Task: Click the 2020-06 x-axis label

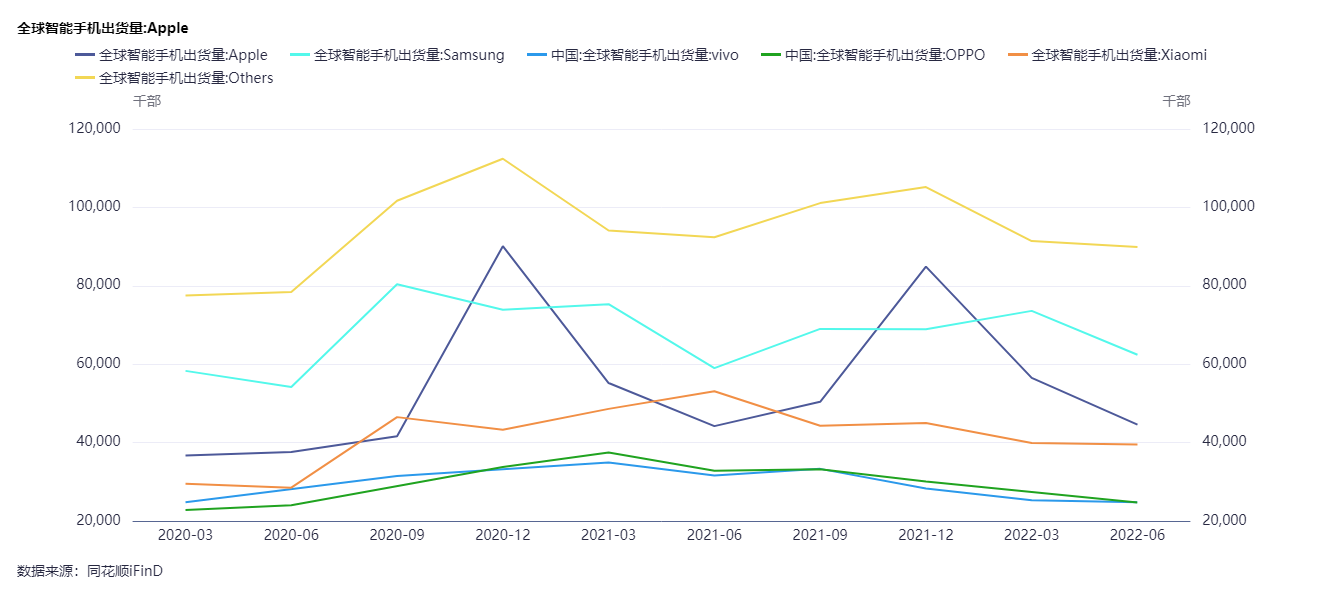Action: click(x=291, y=535)
